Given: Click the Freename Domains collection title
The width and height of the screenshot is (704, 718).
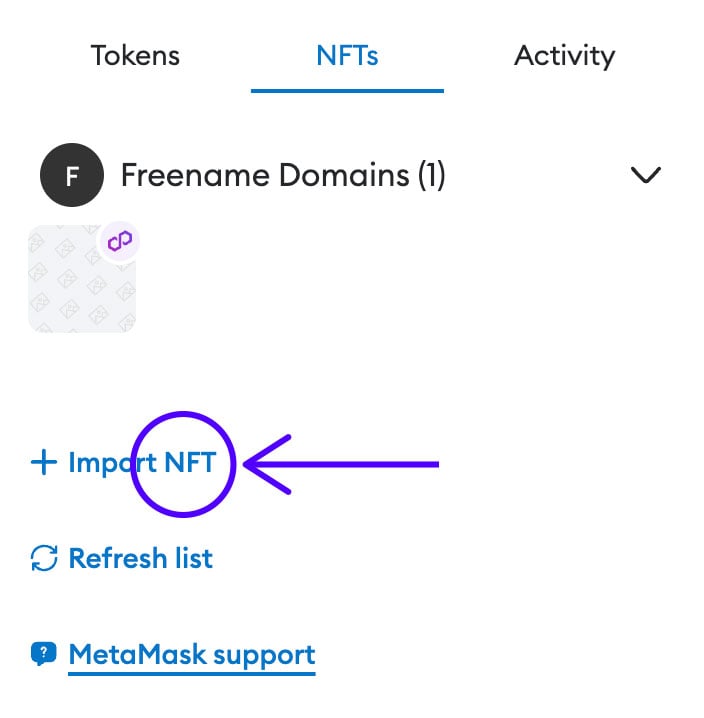Looking at the screenshot, I should tap(265, 176).
